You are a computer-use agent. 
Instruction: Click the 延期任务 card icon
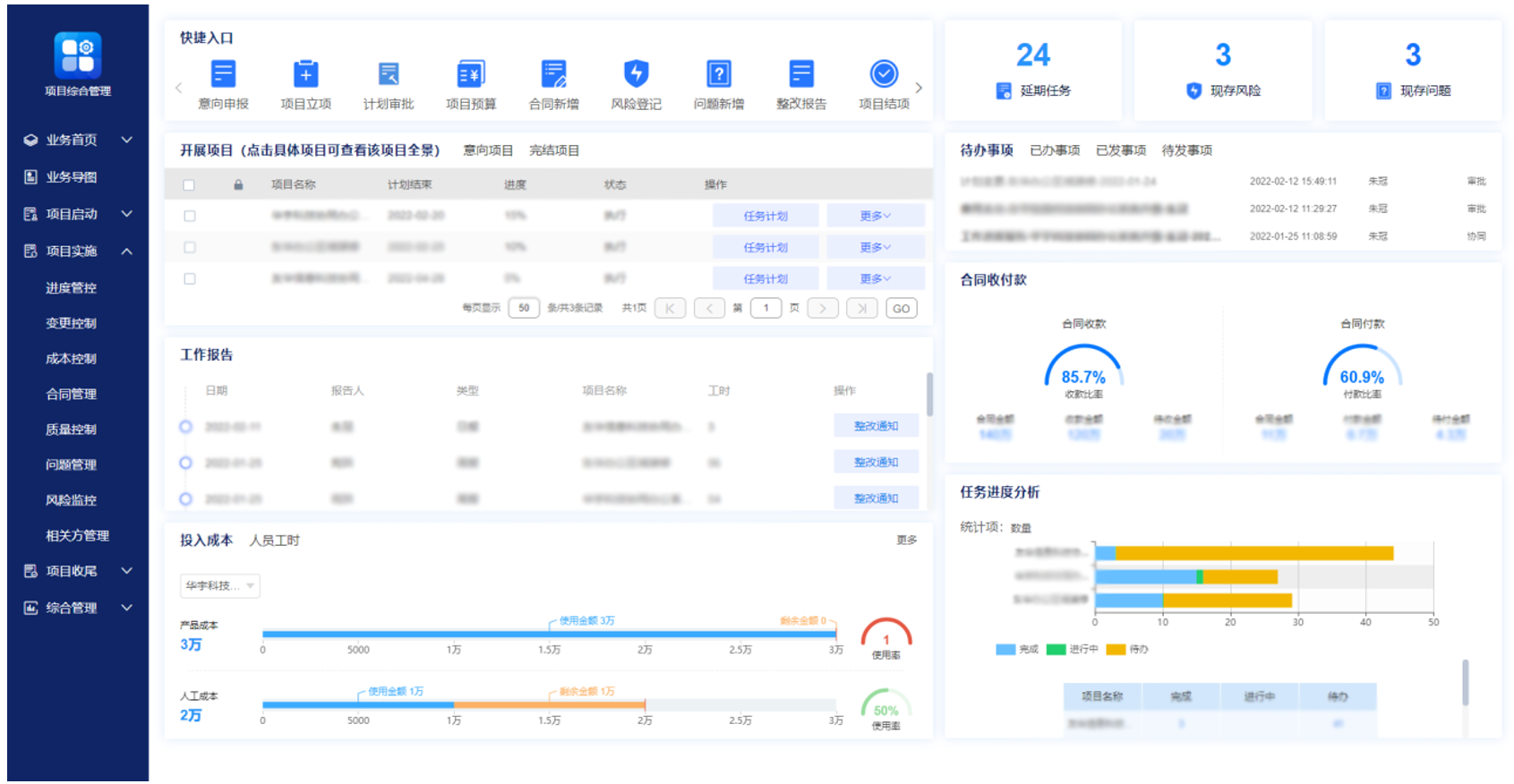click(x=1004, y=90)
